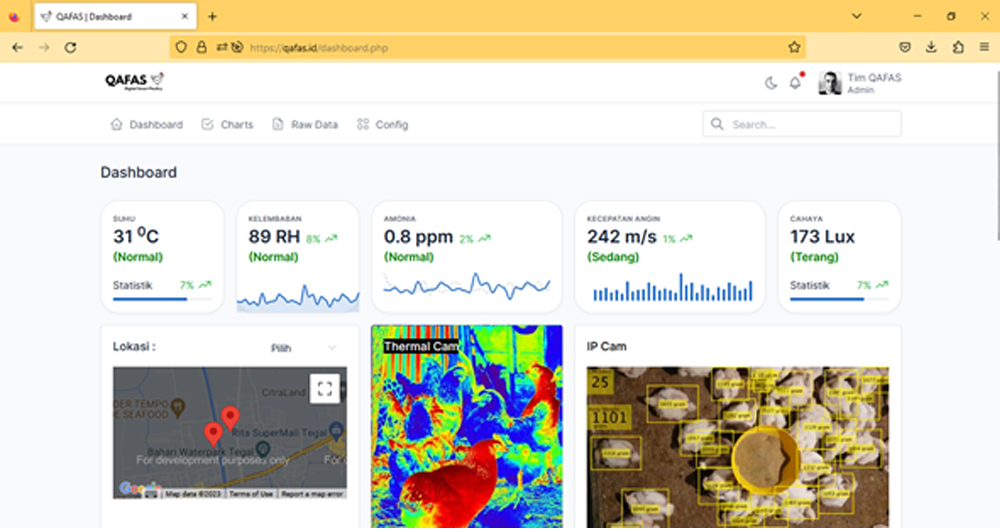Open the Thermal Cam image
Viewport: 1000px width, 530px height.
click(466, 430)
